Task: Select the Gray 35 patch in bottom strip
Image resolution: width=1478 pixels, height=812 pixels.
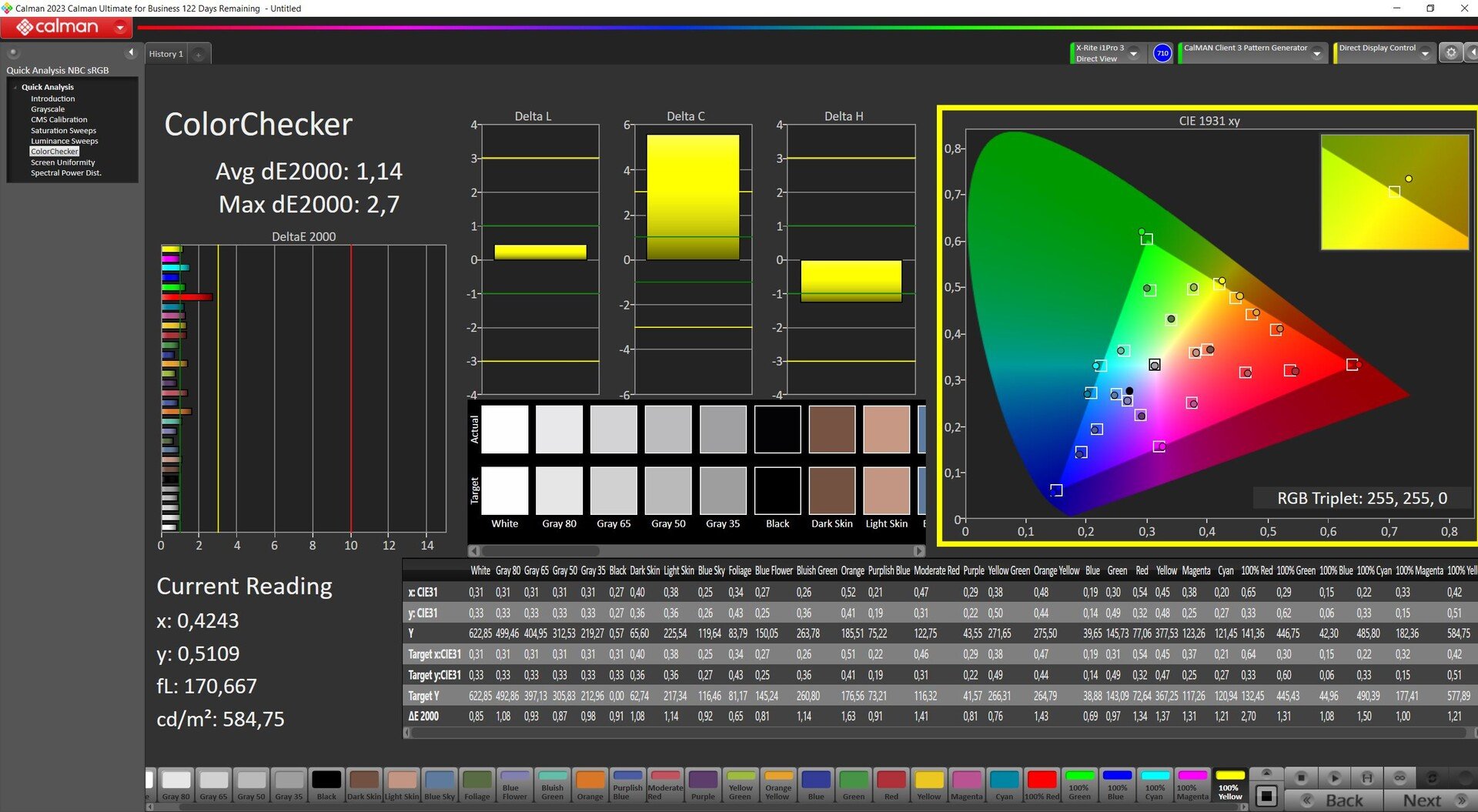Action: tap(289, 785)
